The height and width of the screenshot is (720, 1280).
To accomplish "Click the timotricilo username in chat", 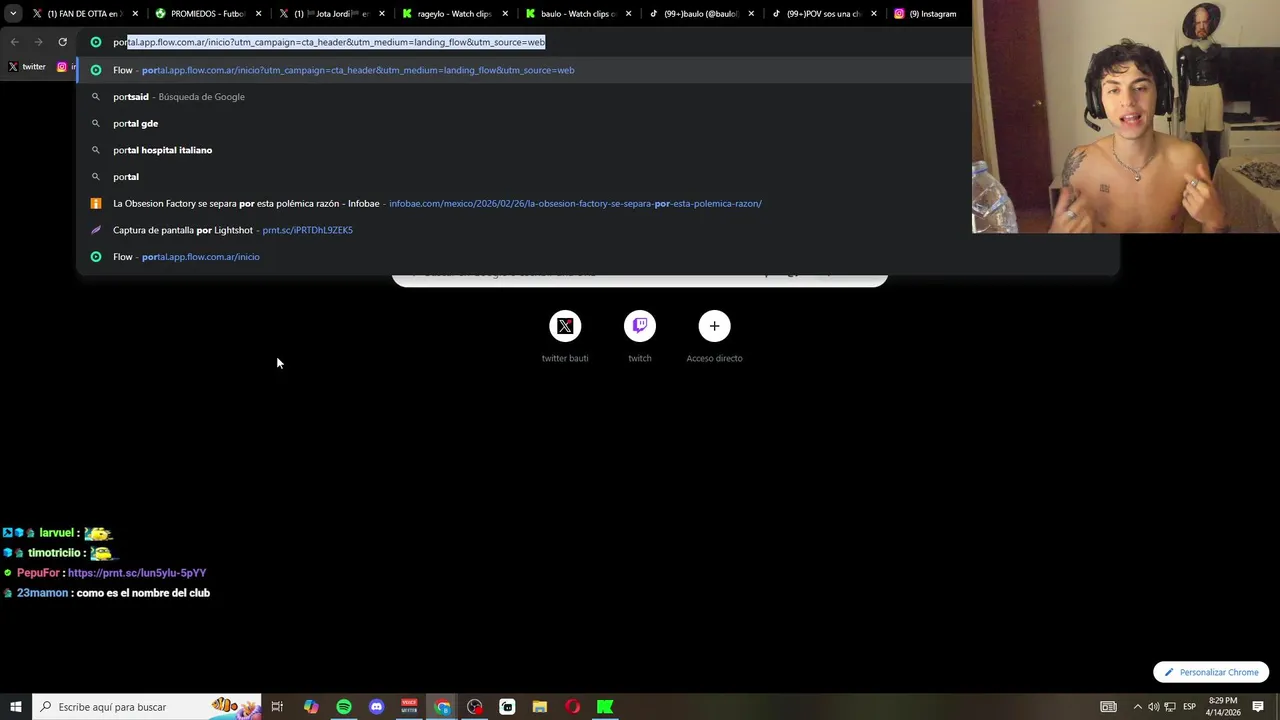I will (54, 553).
